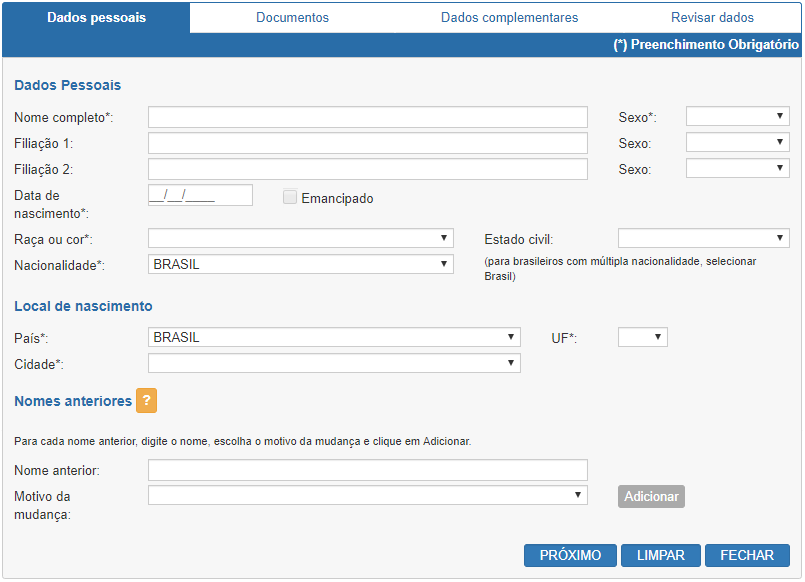Expand the Cidade dropdown
The height and width of the screenshot is (582, 805).
(334, 363)
